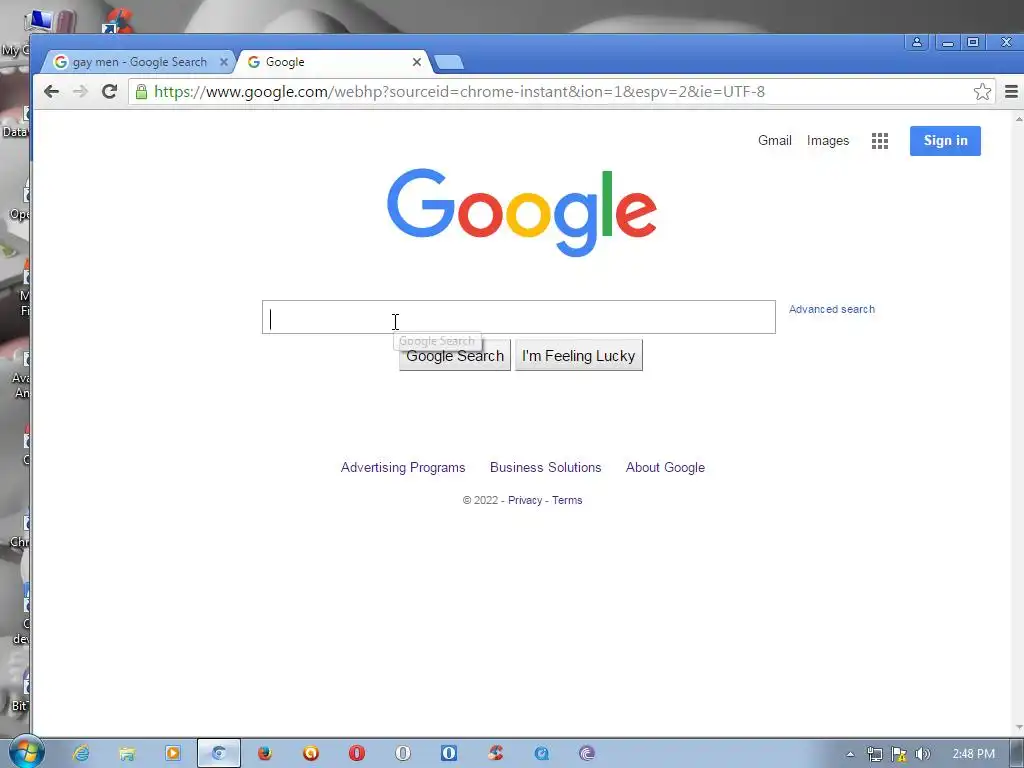Open the white Opera icon on taskbar
The height and width of the screenshot is (768, 1024).
(403, 754)
